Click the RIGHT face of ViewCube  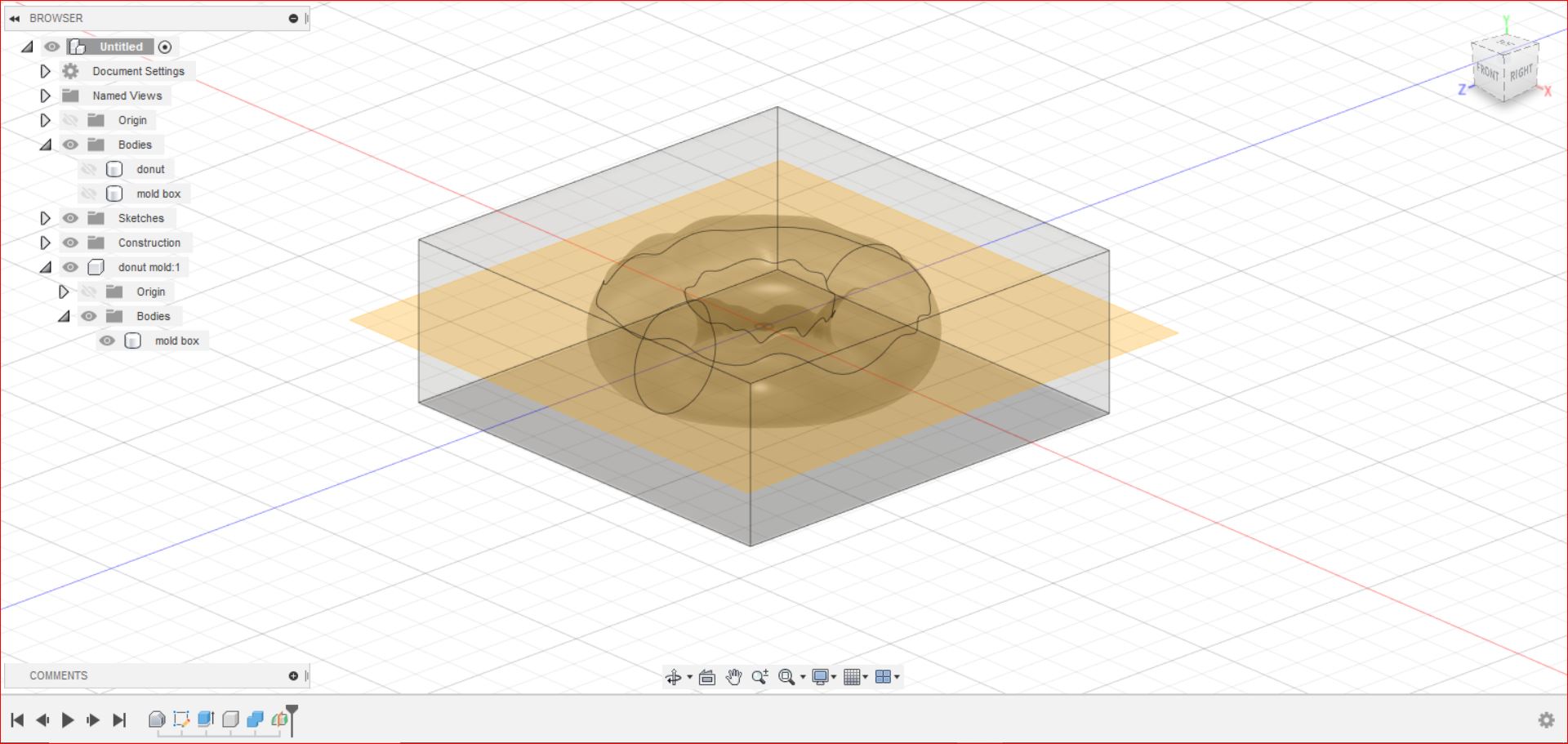coord(1521,73)
